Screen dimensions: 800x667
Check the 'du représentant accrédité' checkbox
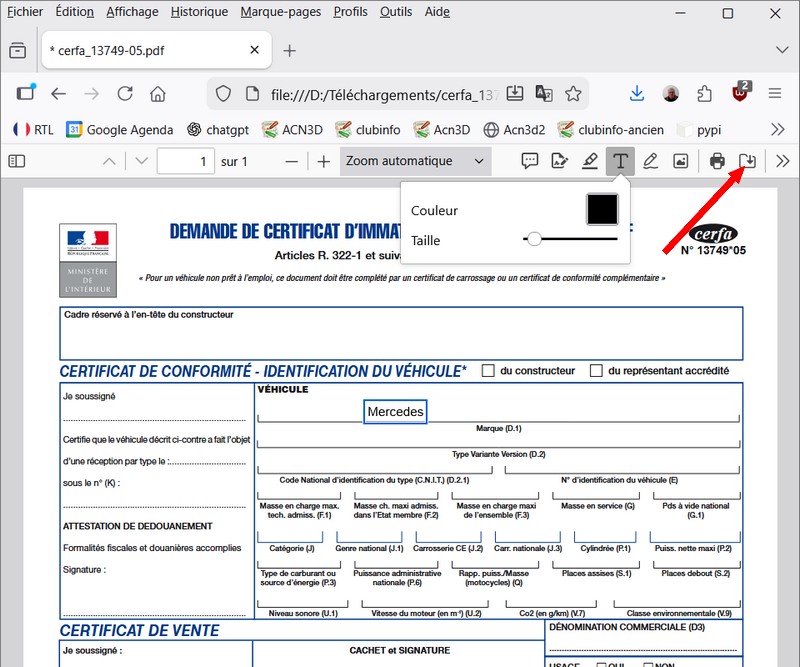[596, 371]
